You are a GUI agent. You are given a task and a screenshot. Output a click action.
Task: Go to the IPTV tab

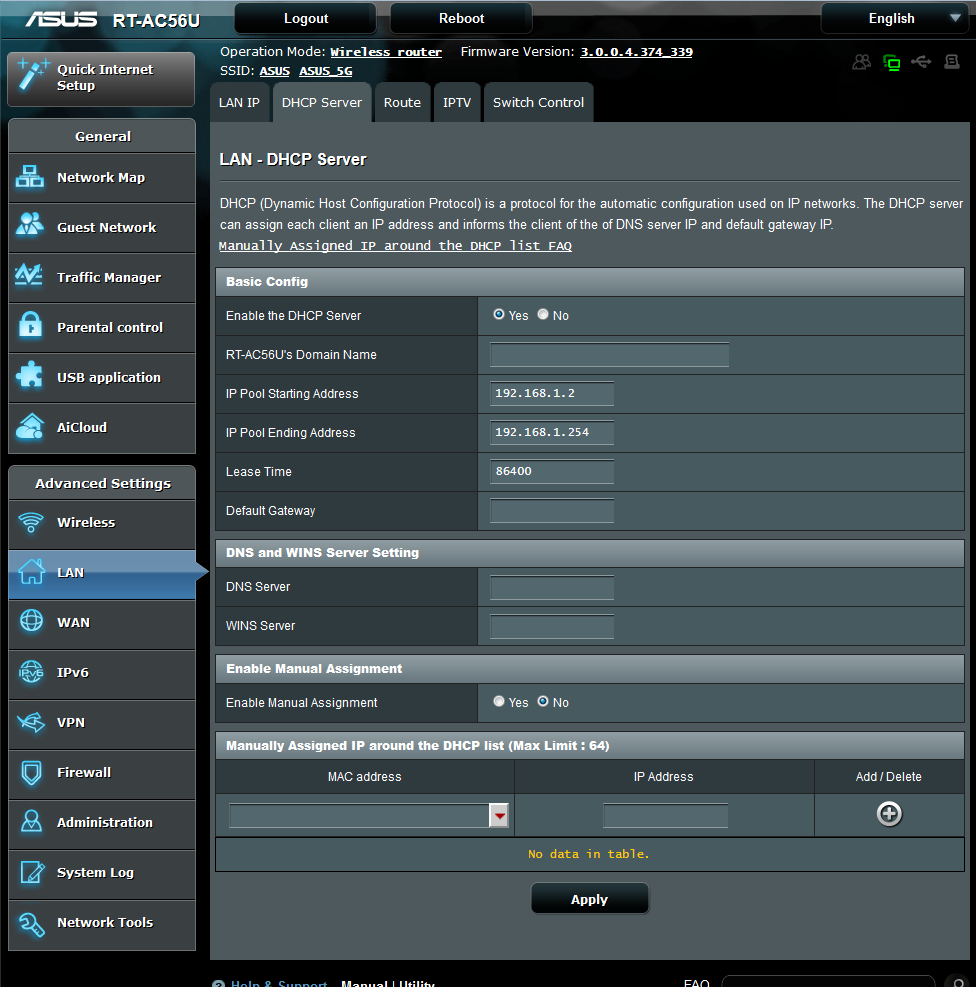457,103
